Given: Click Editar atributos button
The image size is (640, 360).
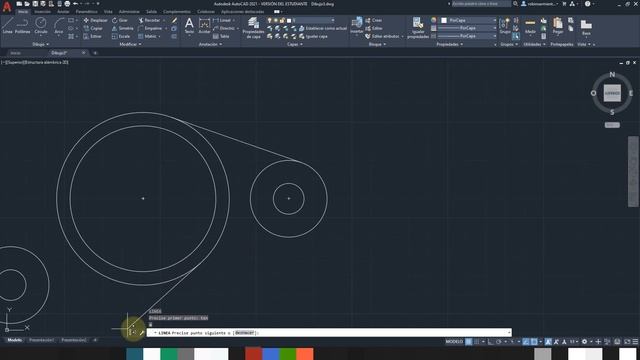Looking at the screenshot, I should (384, 36).
